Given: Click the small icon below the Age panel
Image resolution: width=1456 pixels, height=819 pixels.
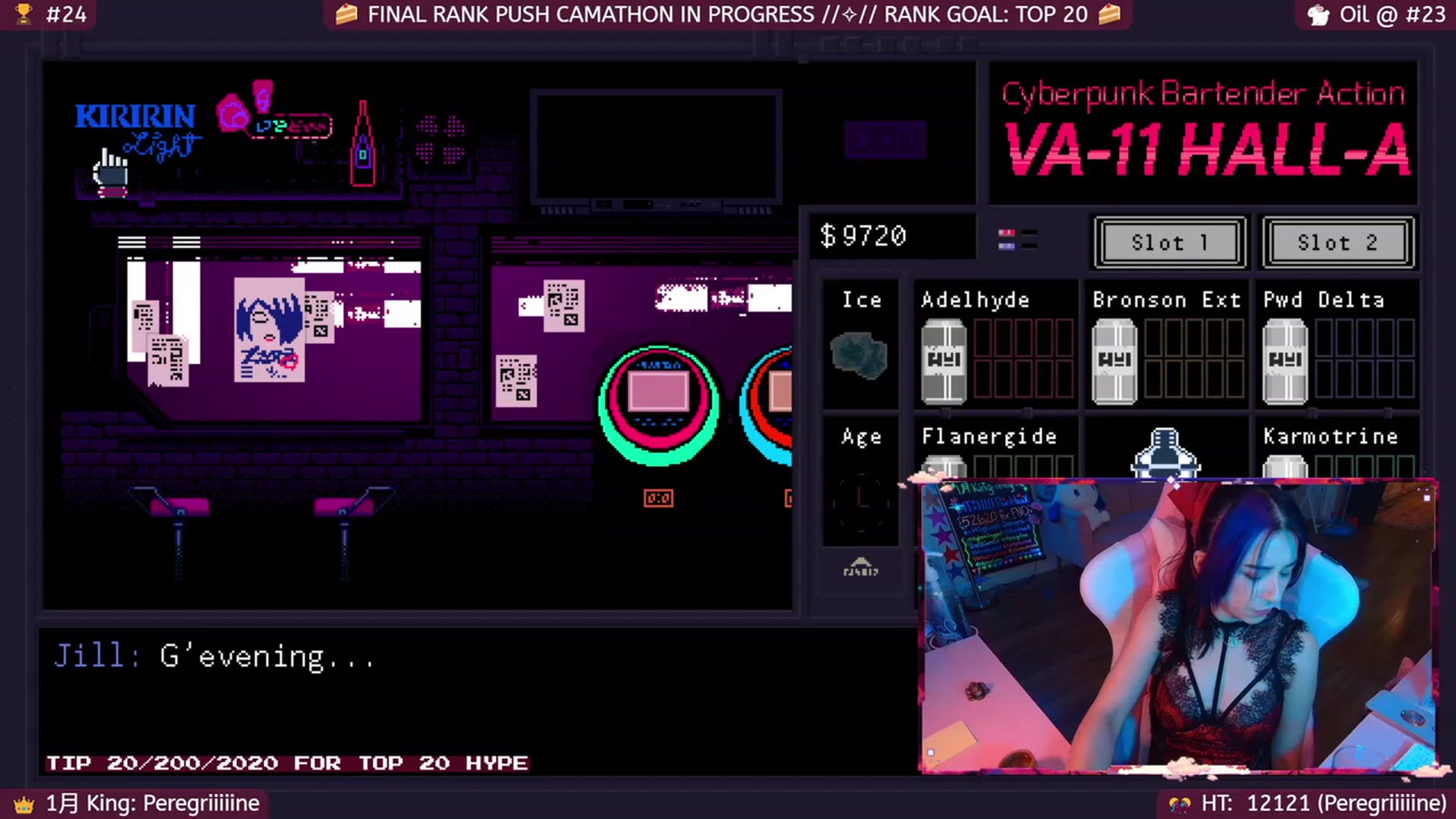Looking at the screenshot, I should coord(861,567).
